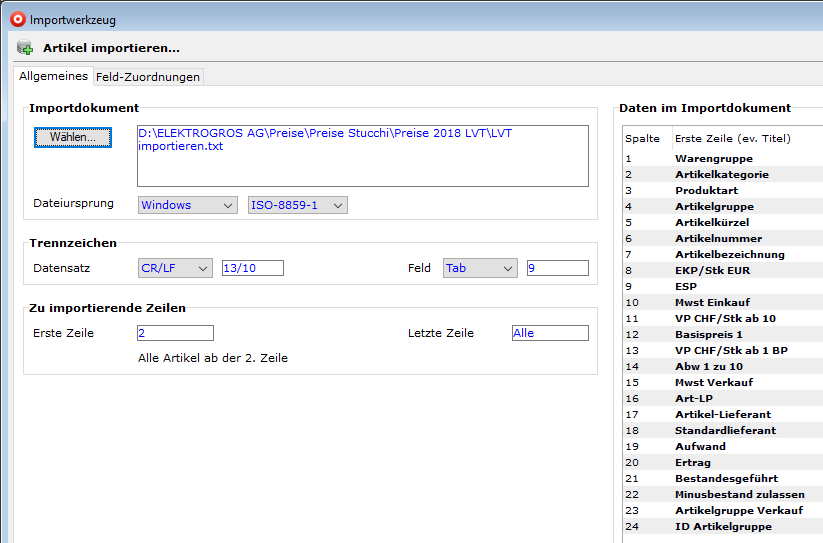Open the Datensatz CR/LF dropdown
The width and height of the screenshot is (823, 543).
pyautogui.click(x=175, y=268)
